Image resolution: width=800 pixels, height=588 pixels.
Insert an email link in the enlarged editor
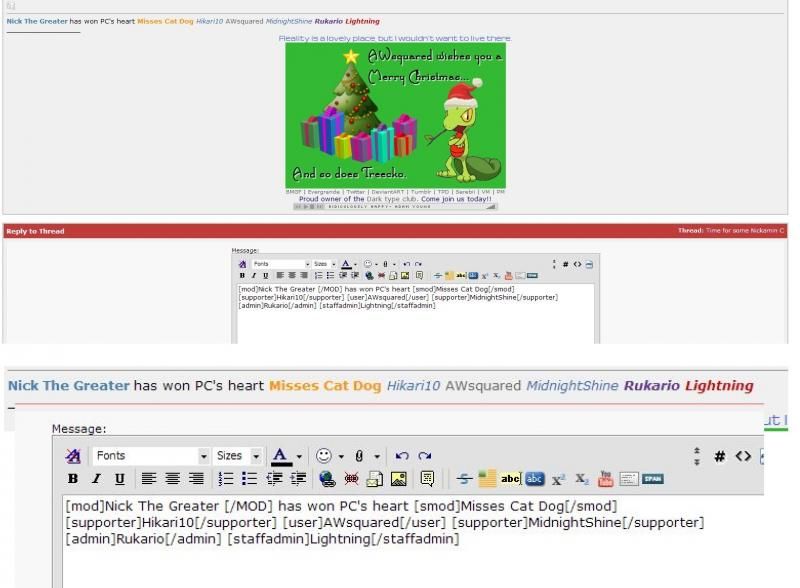(x=374, y=479)
